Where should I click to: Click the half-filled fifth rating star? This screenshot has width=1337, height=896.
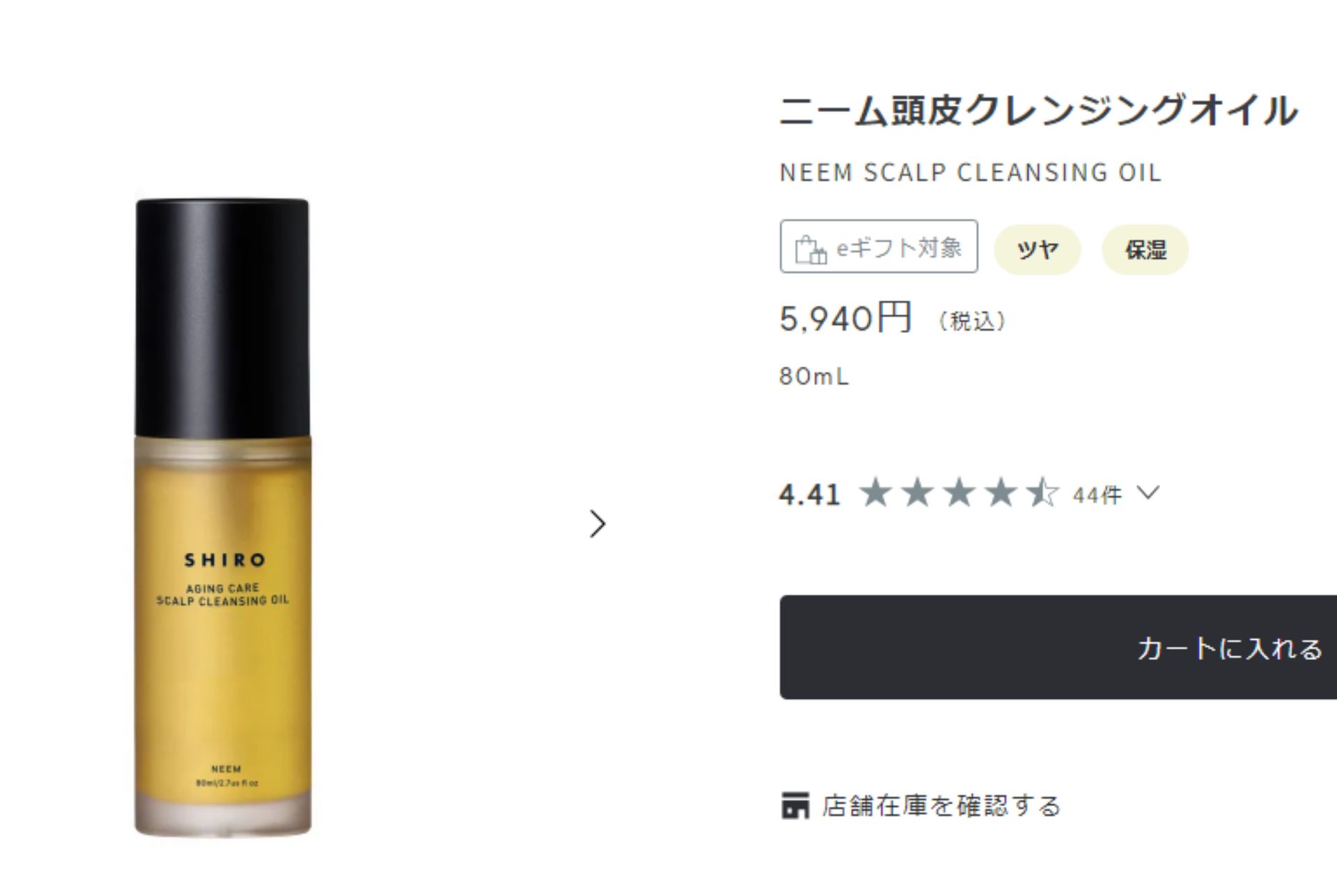pos(1042,494)
